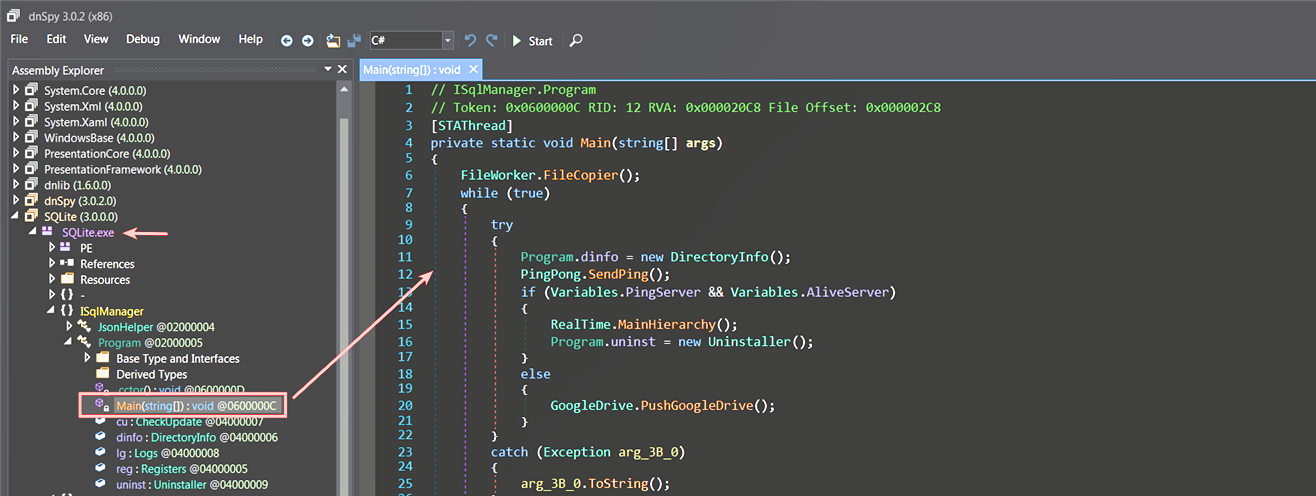Screen dimensions: 1316x496
Task: Click the Undo arrow in toolbar
Action: tap(470, 41)
